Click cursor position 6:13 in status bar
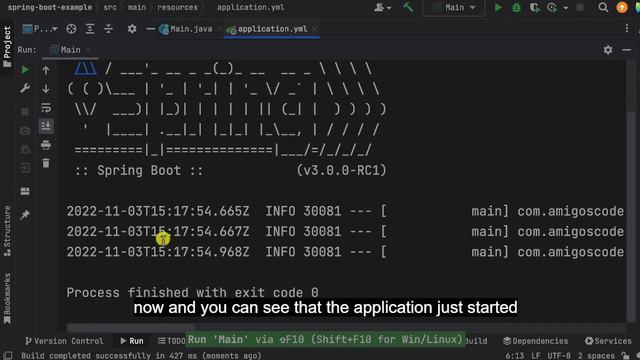 (x=515, y=356)
